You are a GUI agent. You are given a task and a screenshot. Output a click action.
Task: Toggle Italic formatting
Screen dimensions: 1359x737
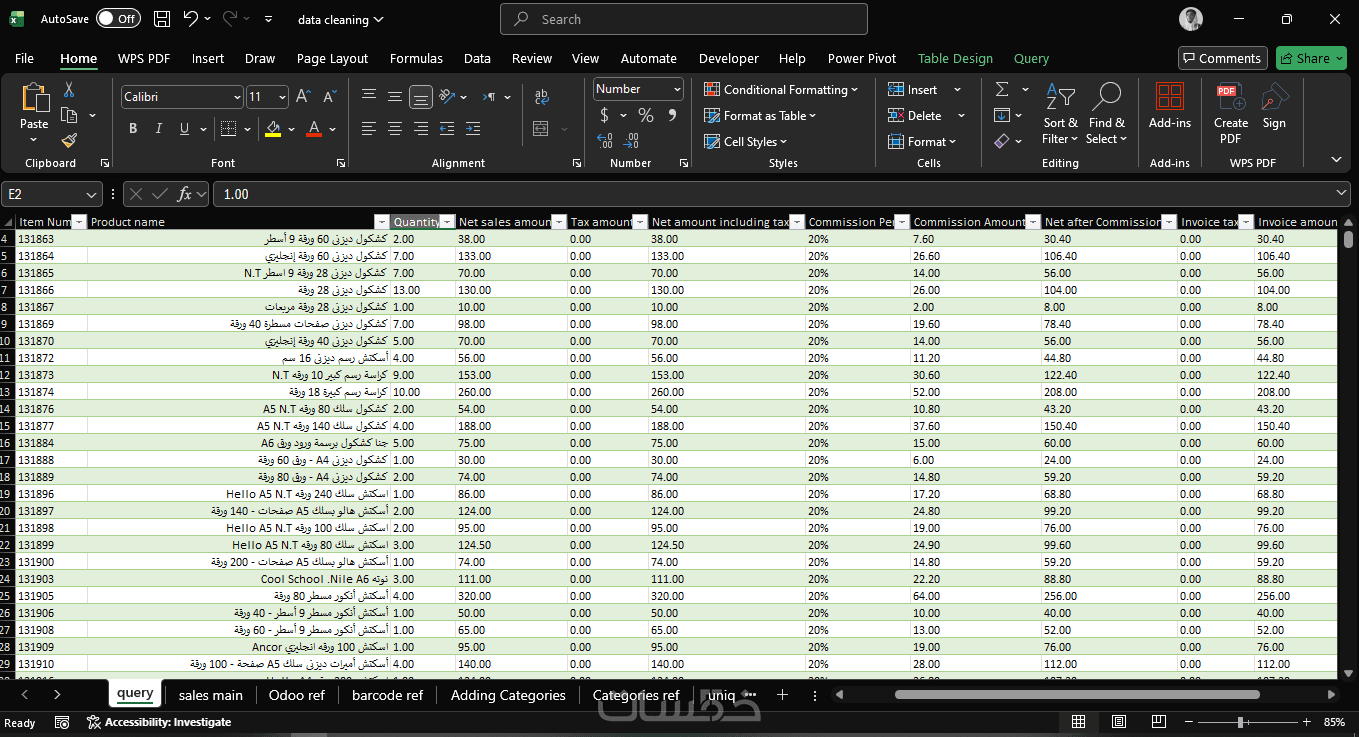159,129
